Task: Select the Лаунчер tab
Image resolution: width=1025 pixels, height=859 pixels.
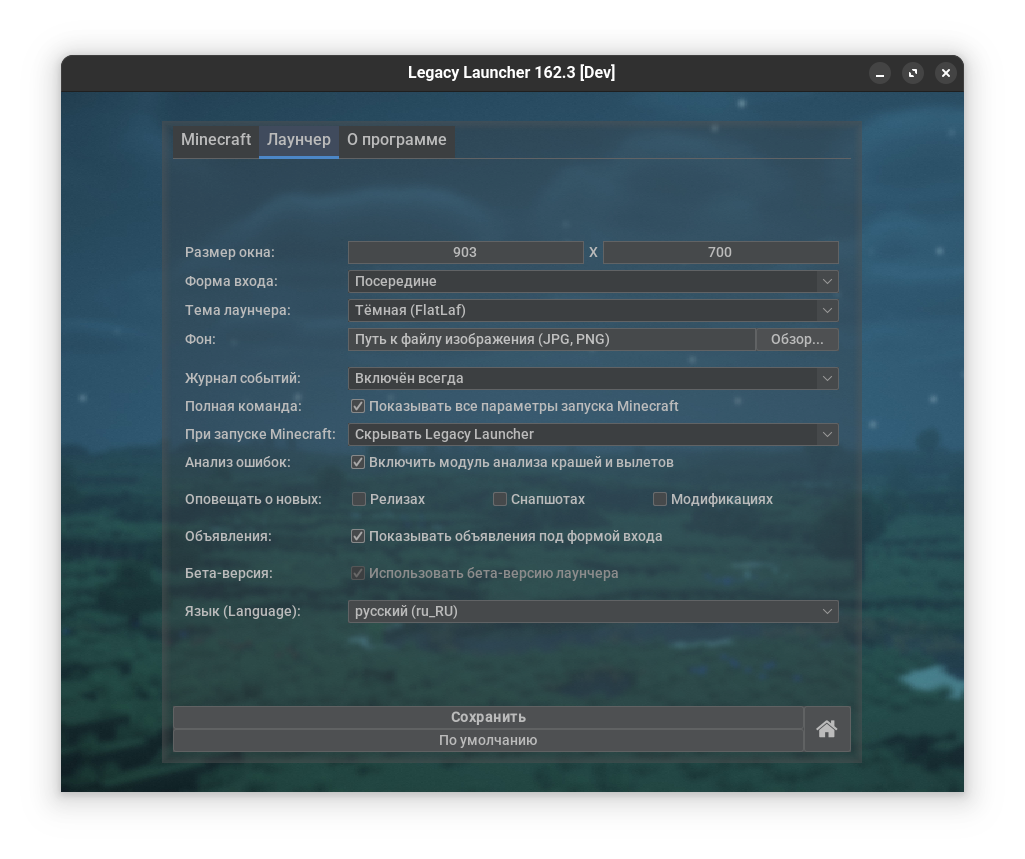Action: [299, 140]
